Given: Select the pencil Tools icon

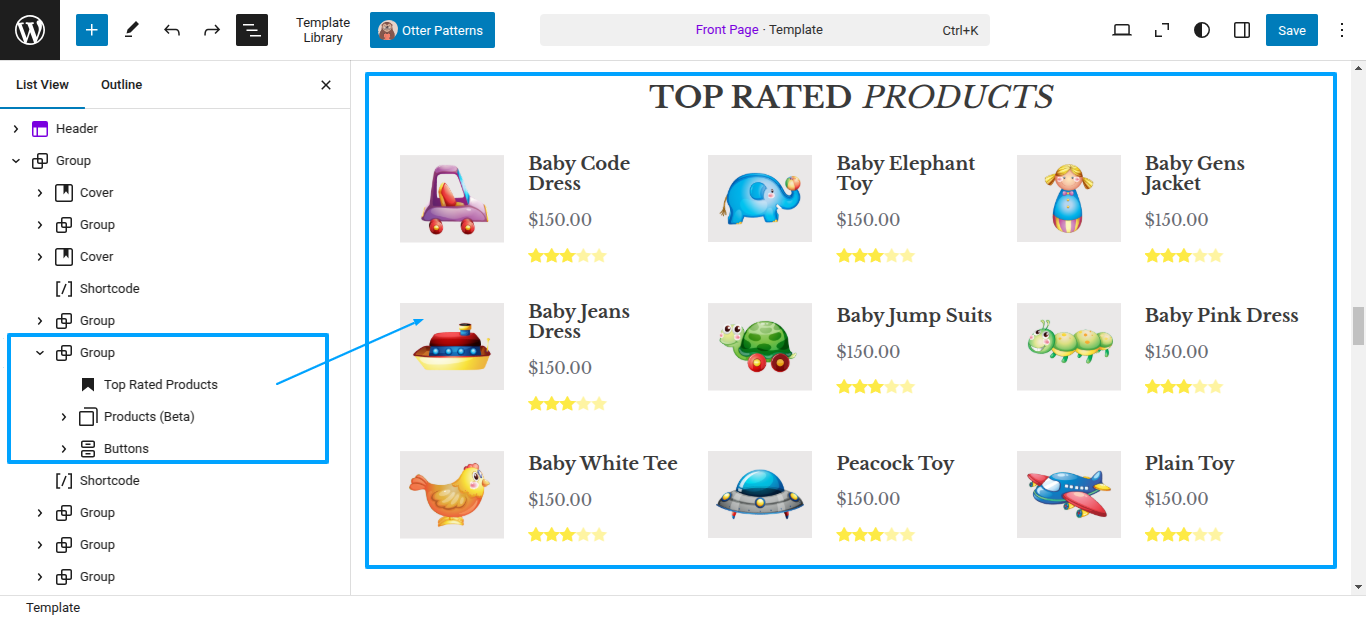Looking at the screenshot, I should pyautogui.click(x=131, y=30).
